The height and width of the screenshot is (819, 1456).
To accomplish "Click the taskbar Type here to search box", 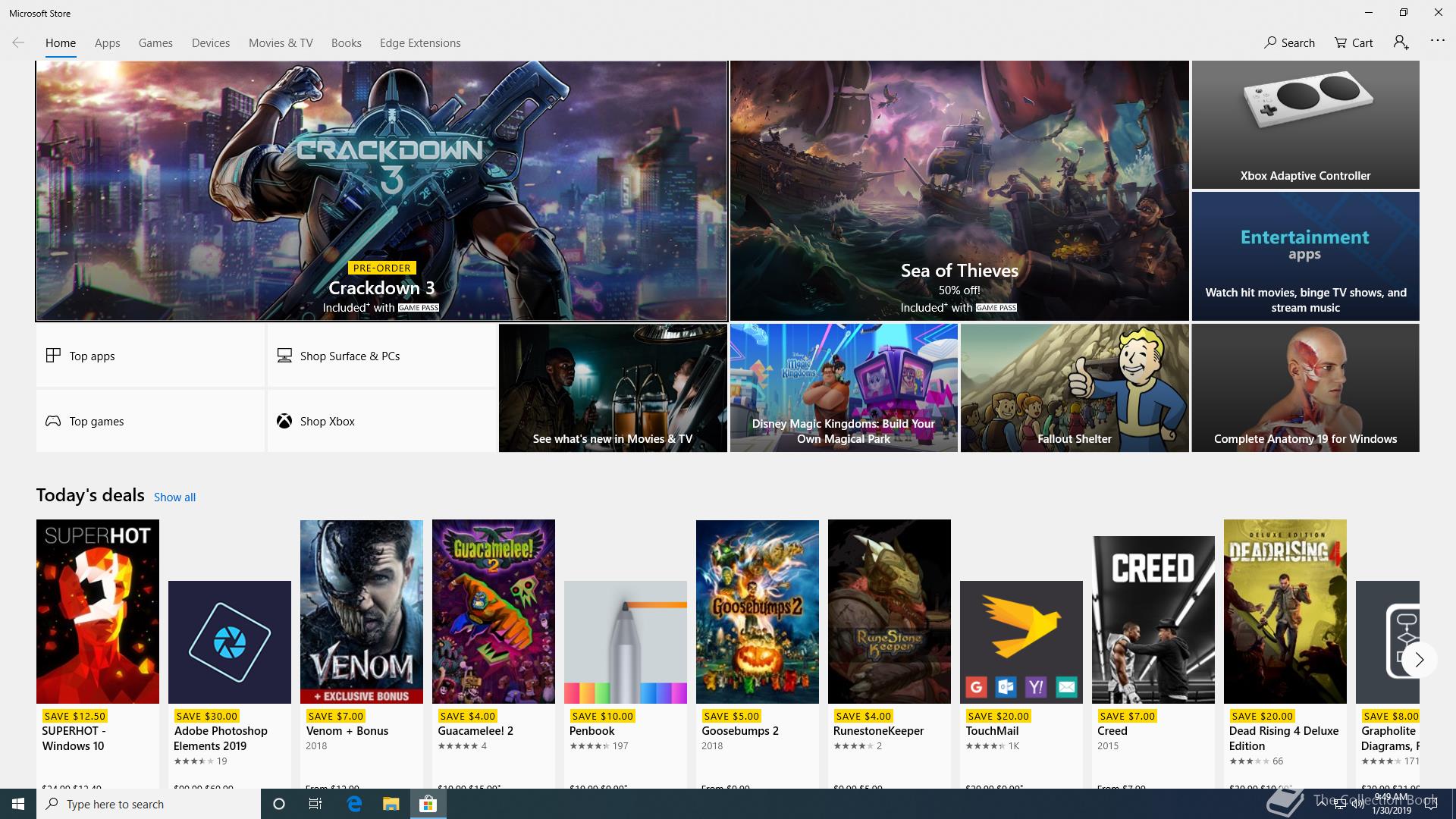I will [x=149, y=804].
